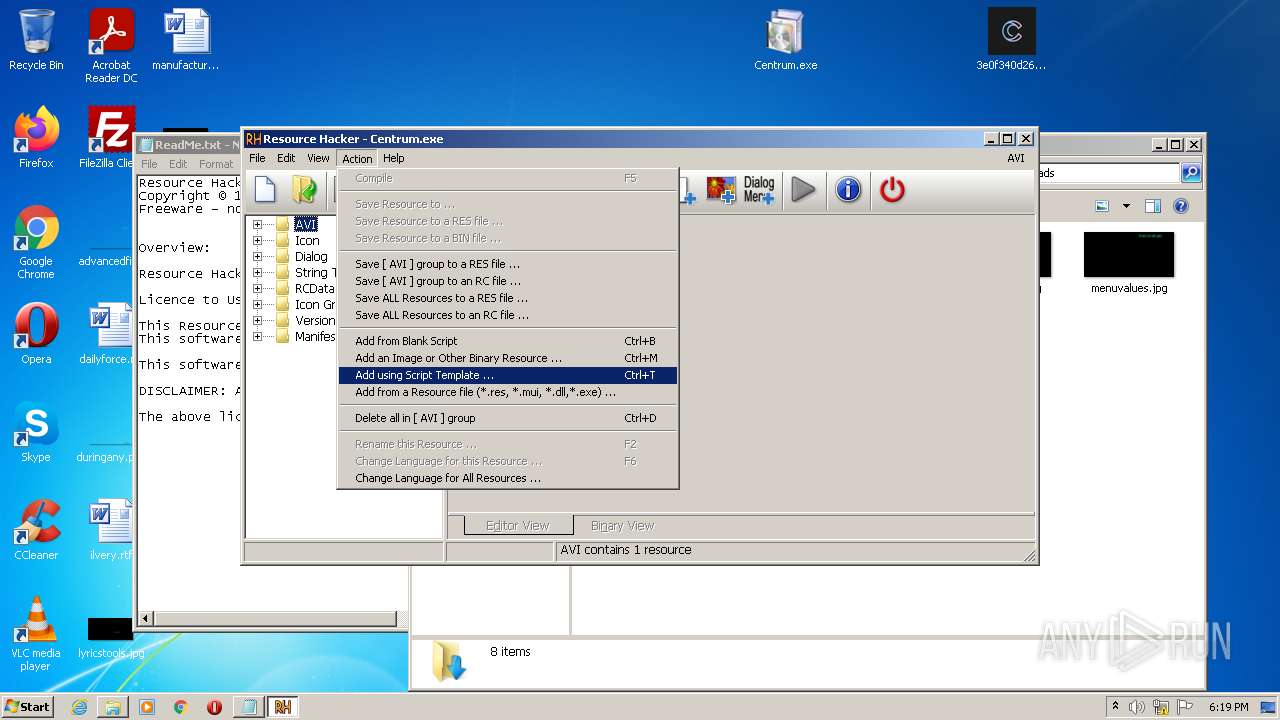Choose Add from a Resource file
Viewport: 1280px width, 720px height.
pos(508,392)
